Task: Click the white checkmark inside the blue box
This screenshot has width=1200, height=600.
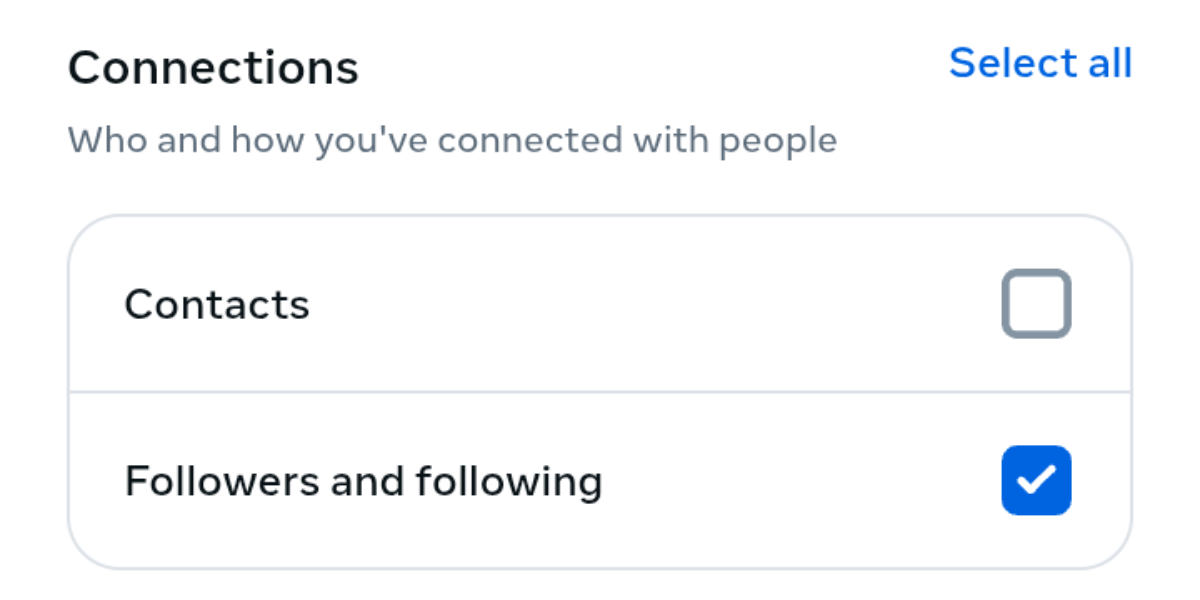Action: pyautogui.click(x=1036, y=480)
